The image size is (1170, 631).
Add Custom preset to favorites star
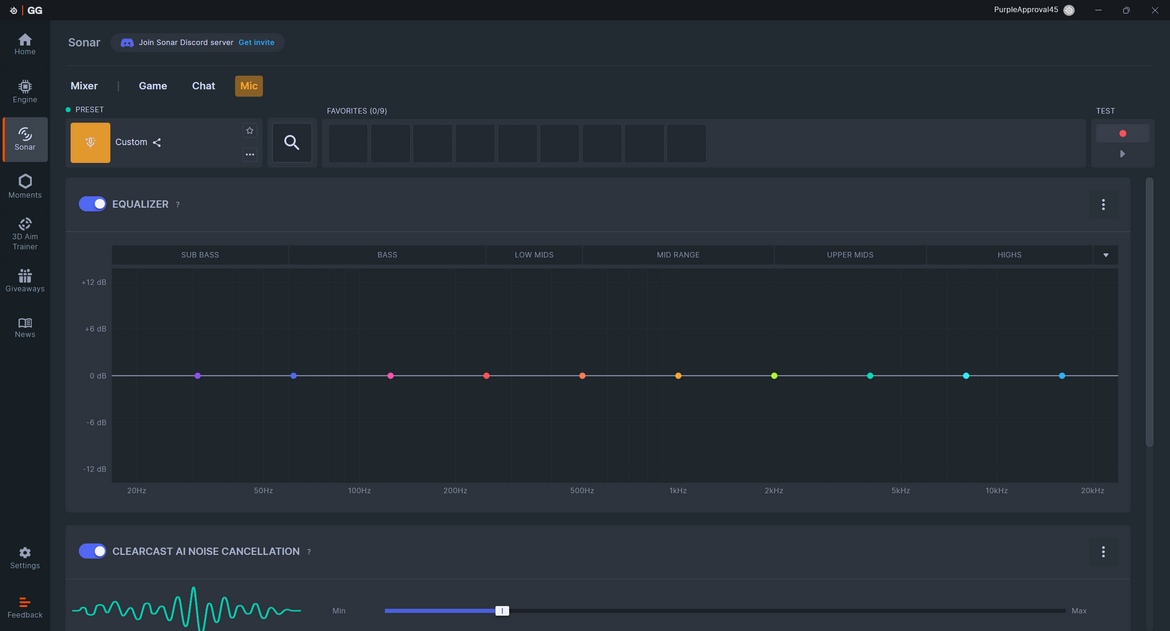[x=250, y=131]
